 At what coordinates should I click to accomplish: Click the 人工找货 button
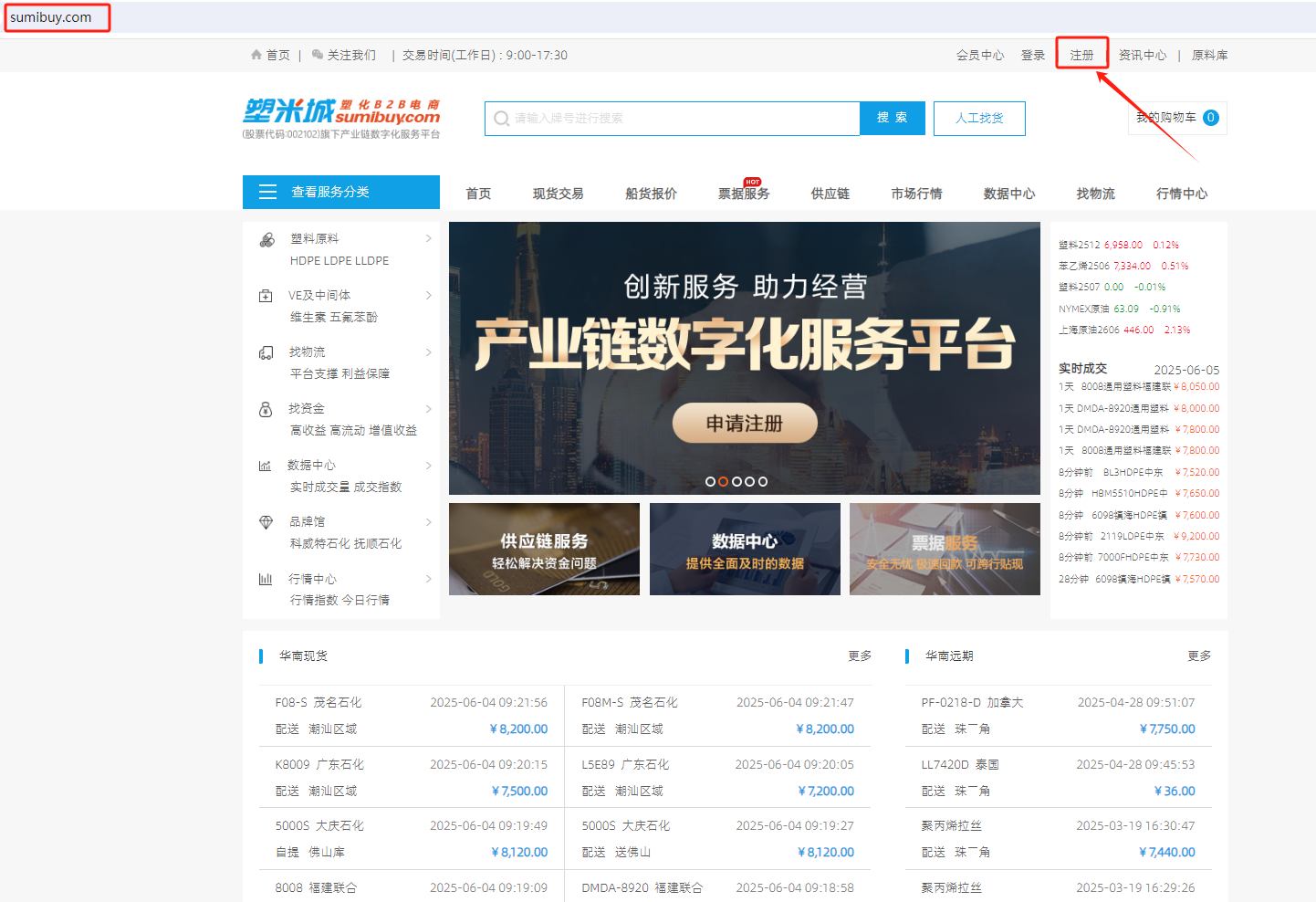(979, 119)
